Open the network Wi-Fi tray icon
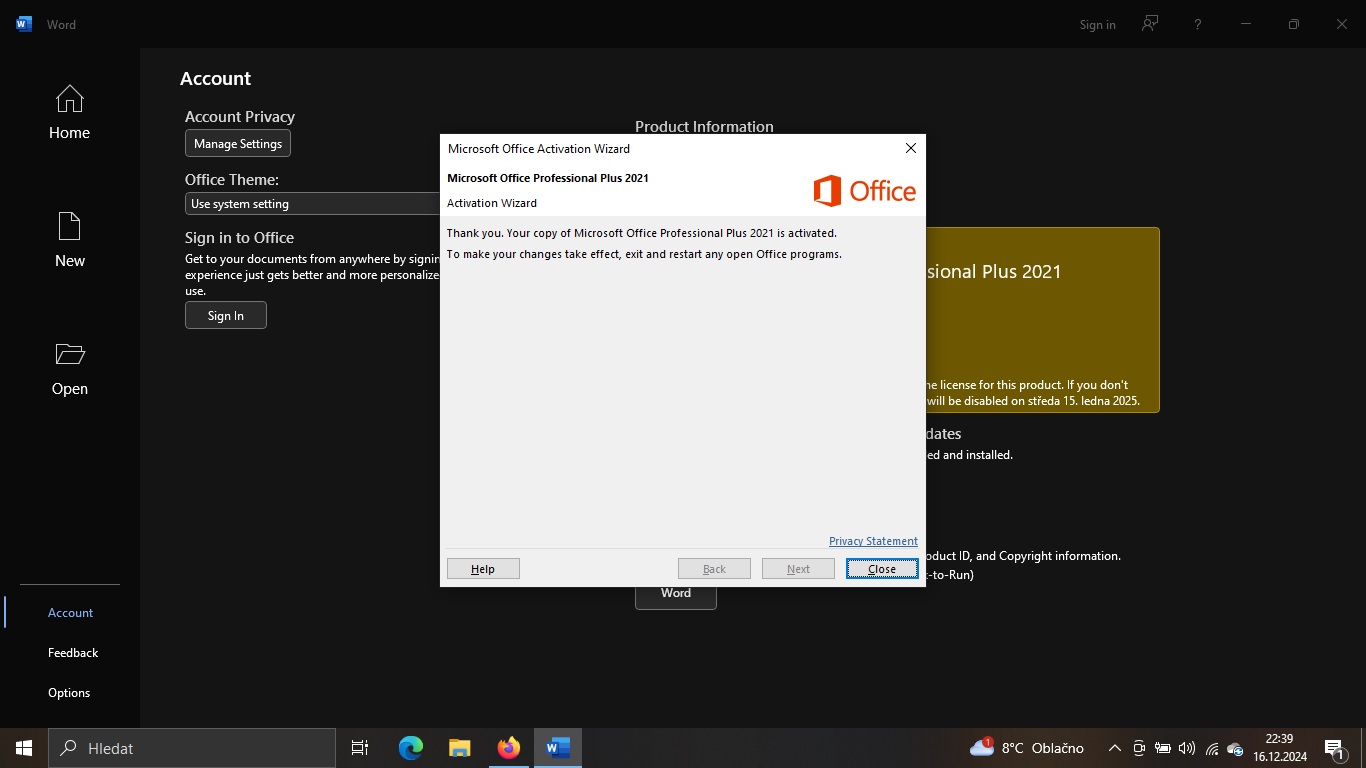 [x=1212, y=748]
